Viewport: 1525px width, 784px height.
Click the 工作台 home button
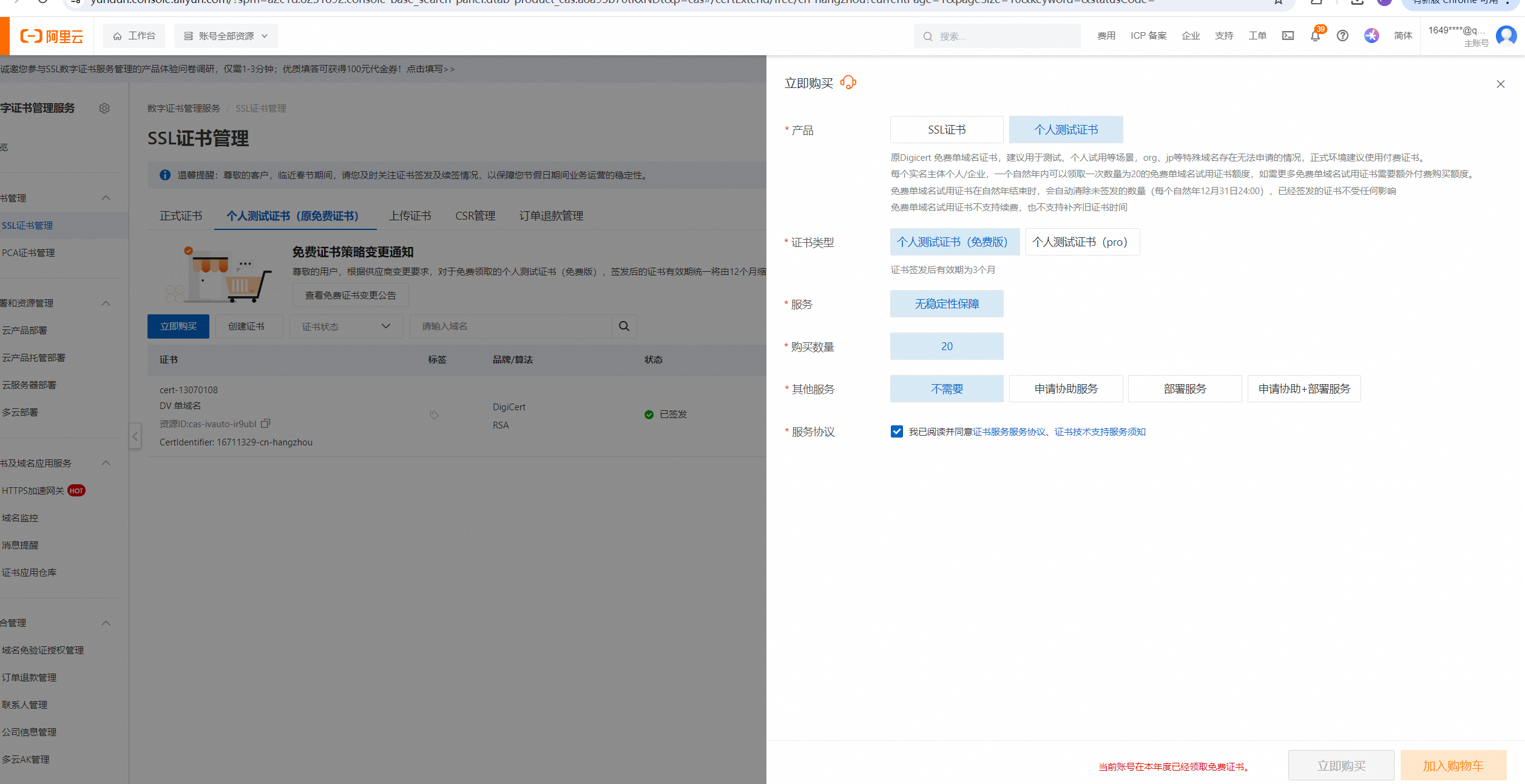134,36
